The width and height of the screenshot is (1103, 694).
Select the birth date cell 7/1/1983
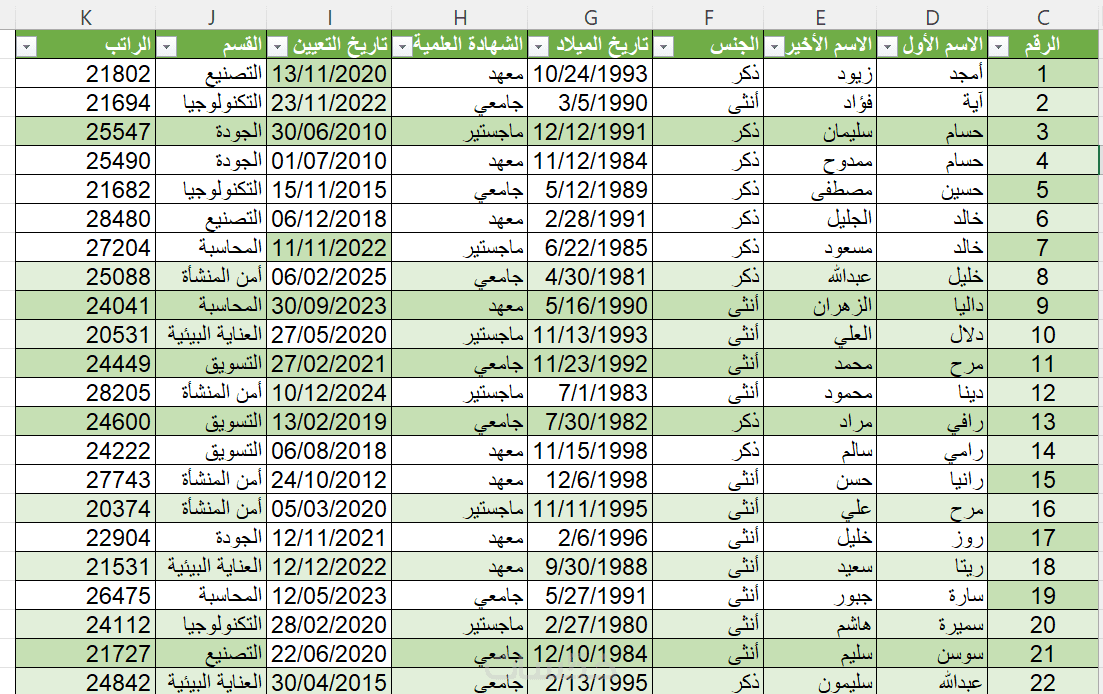[x=591, y=392]
